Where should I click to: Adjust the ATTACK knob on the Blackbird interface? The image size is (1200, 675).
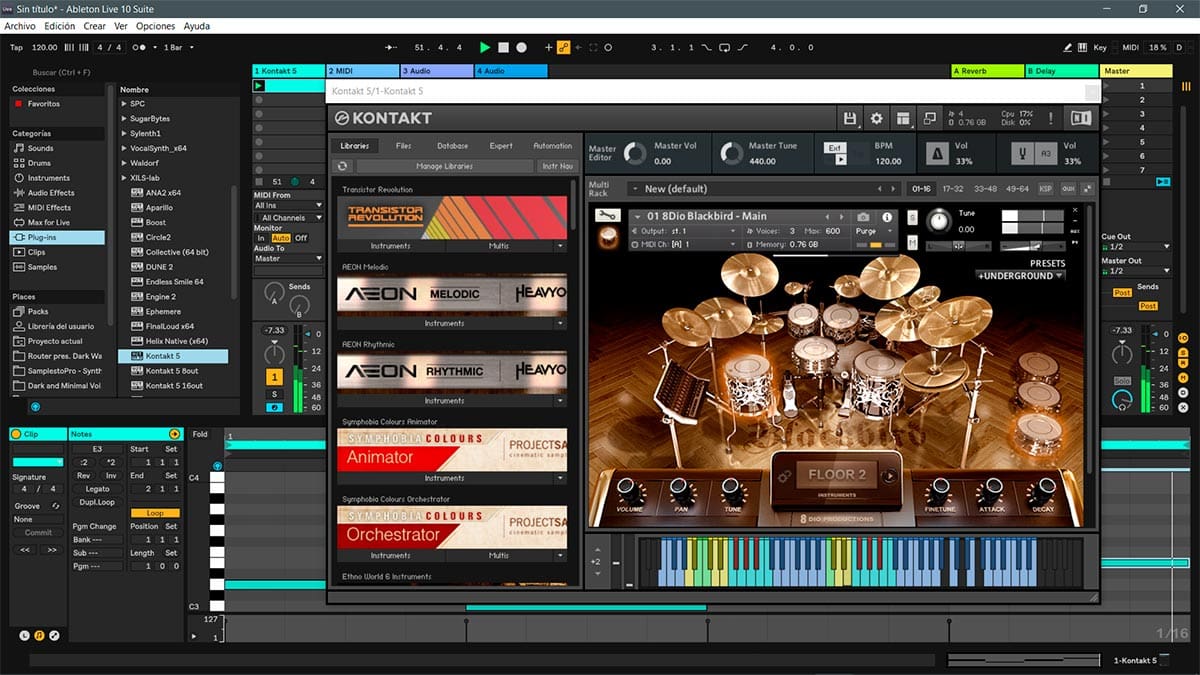tap(991, 490)
